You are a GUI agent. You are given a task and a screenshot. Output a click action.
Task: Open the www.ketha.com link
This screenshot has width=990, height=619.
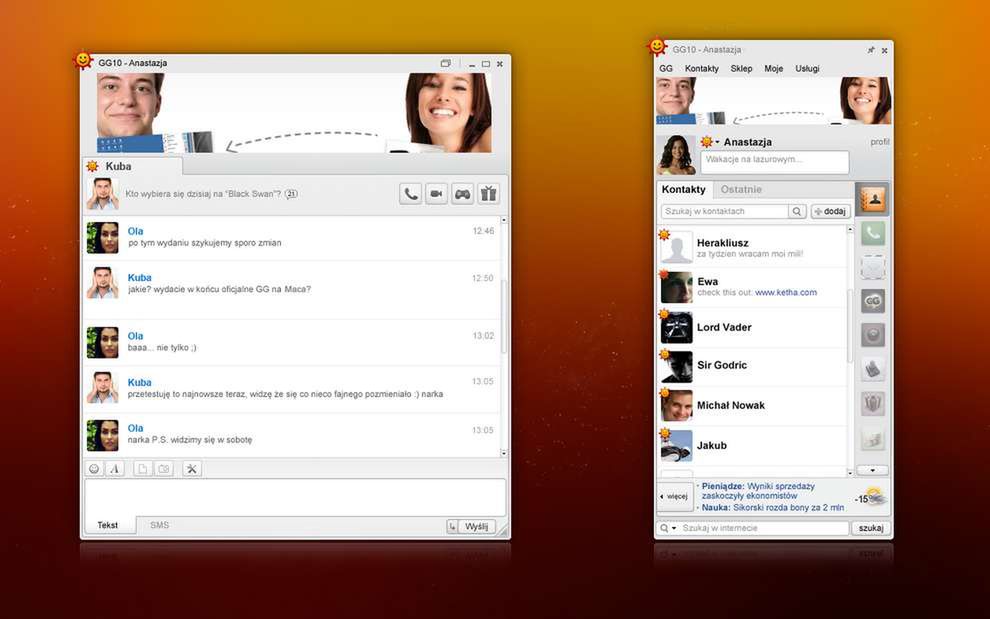[785, 292]
